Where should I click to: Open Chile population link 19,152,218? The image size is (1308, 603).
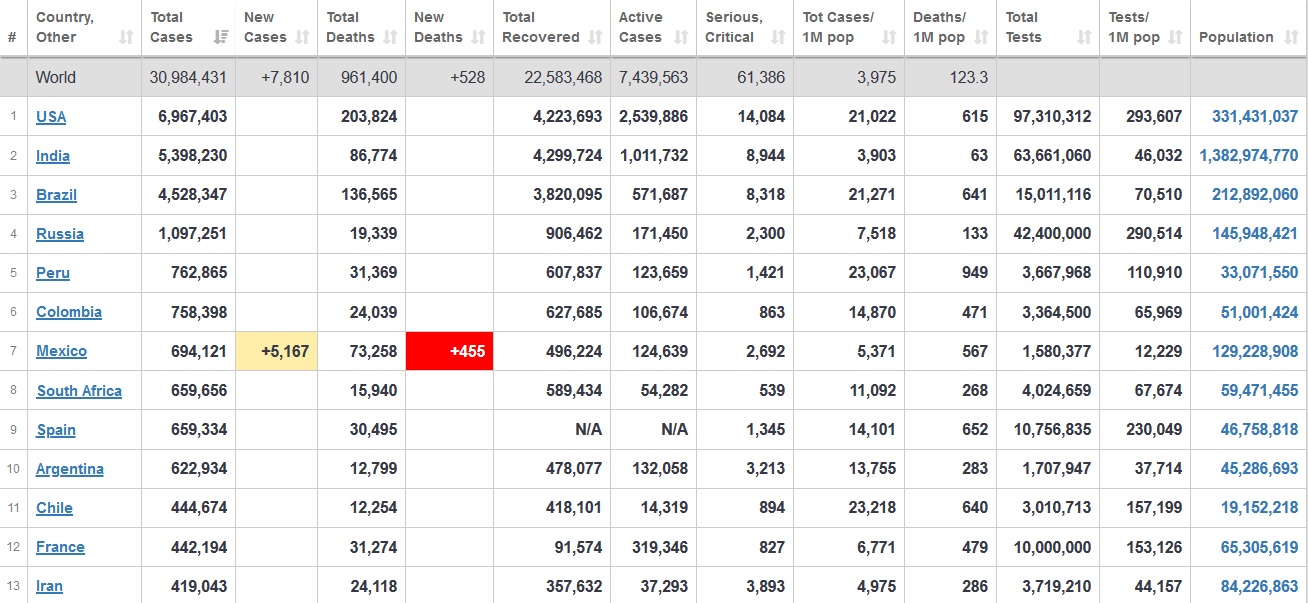(x=1260, y=508)
